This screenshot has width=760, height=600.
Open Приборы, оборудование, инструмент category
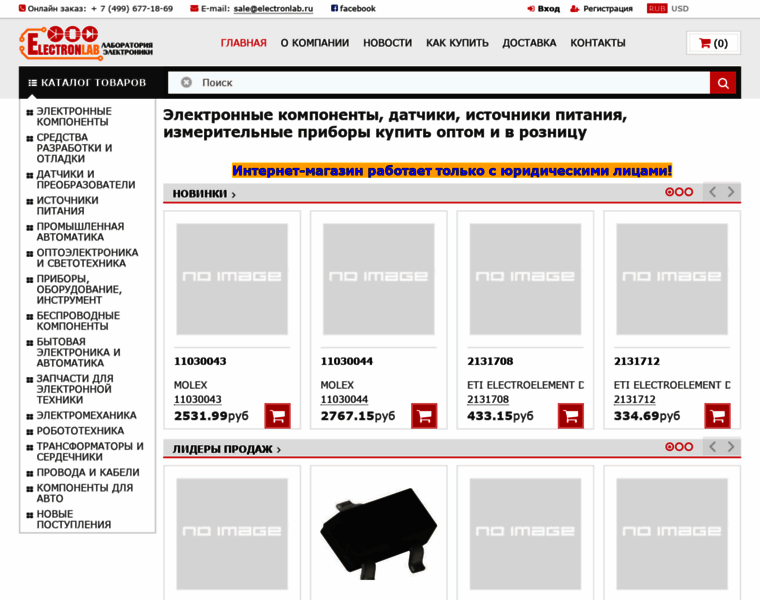(x=79, y=289)
